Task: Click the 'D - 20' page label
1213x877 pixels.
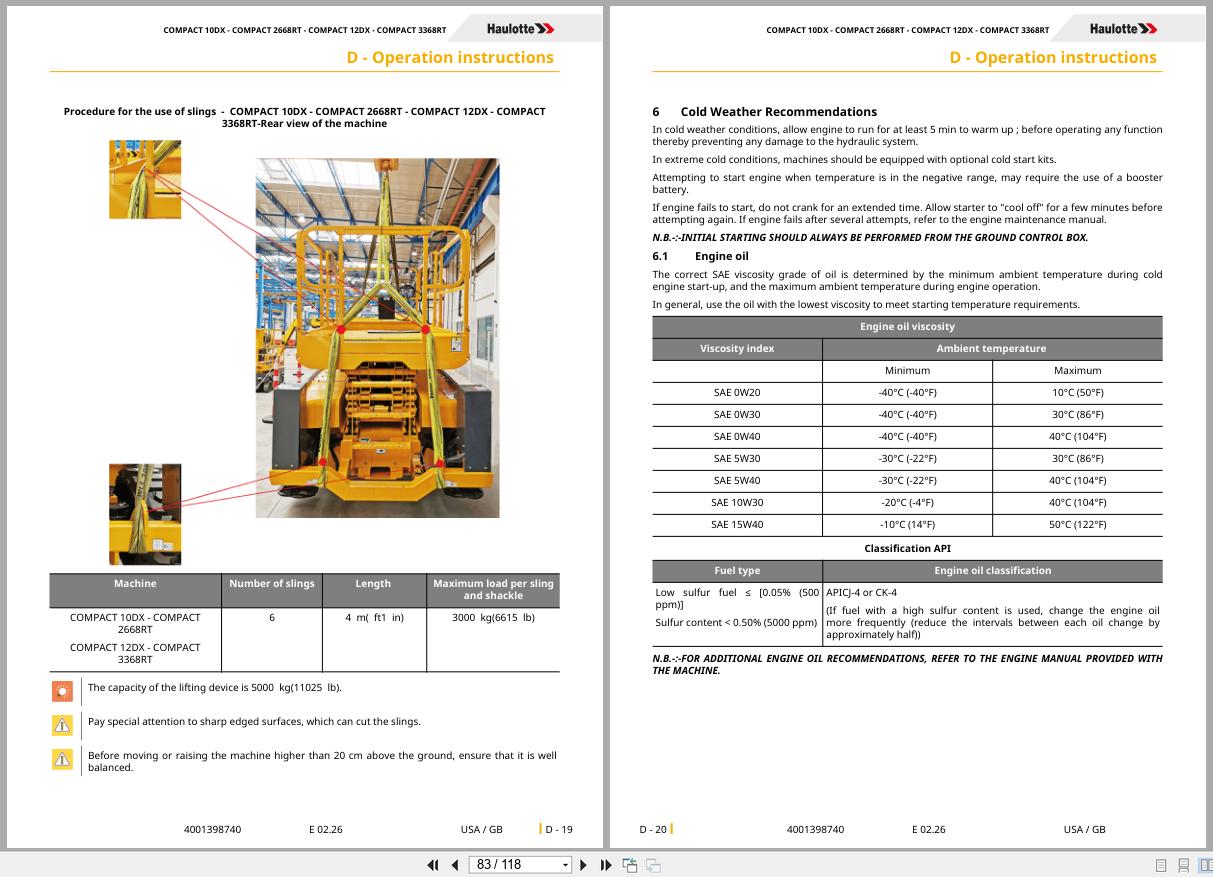Action: (x=653, y=829)
